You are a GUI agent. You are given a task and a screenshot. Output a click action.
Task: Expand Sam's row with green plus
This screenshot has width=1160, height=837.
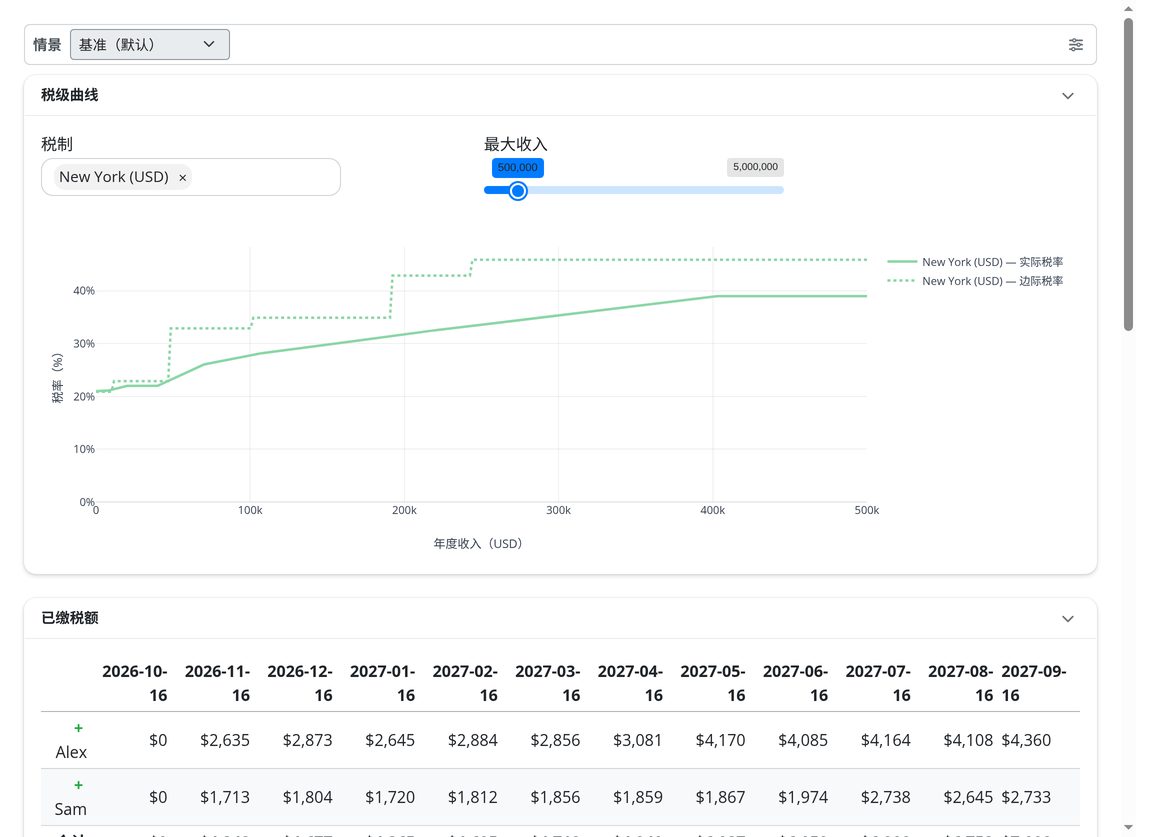[78, 785]
